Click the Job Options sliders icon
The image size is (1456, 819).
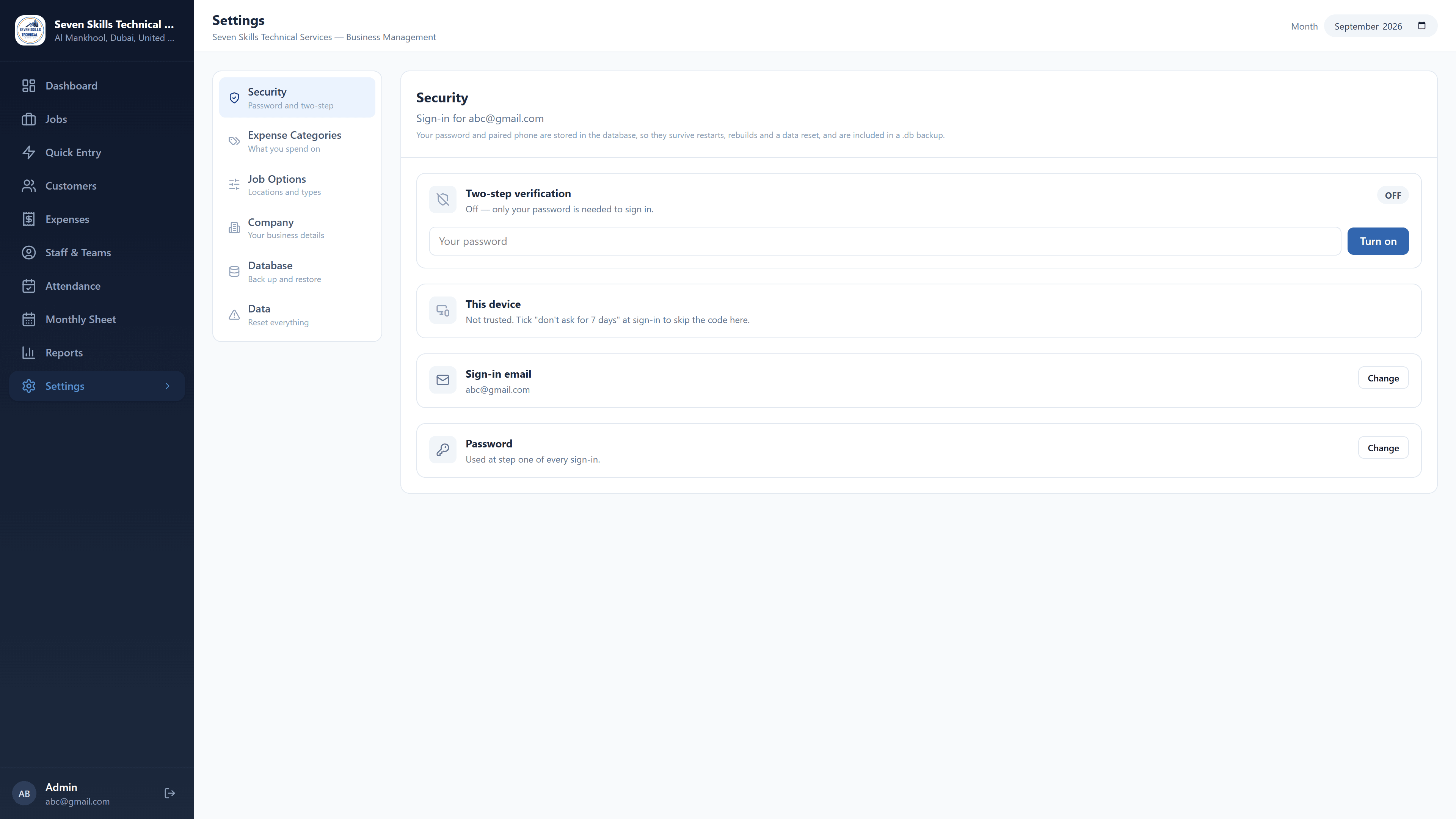tap(234, 184)
